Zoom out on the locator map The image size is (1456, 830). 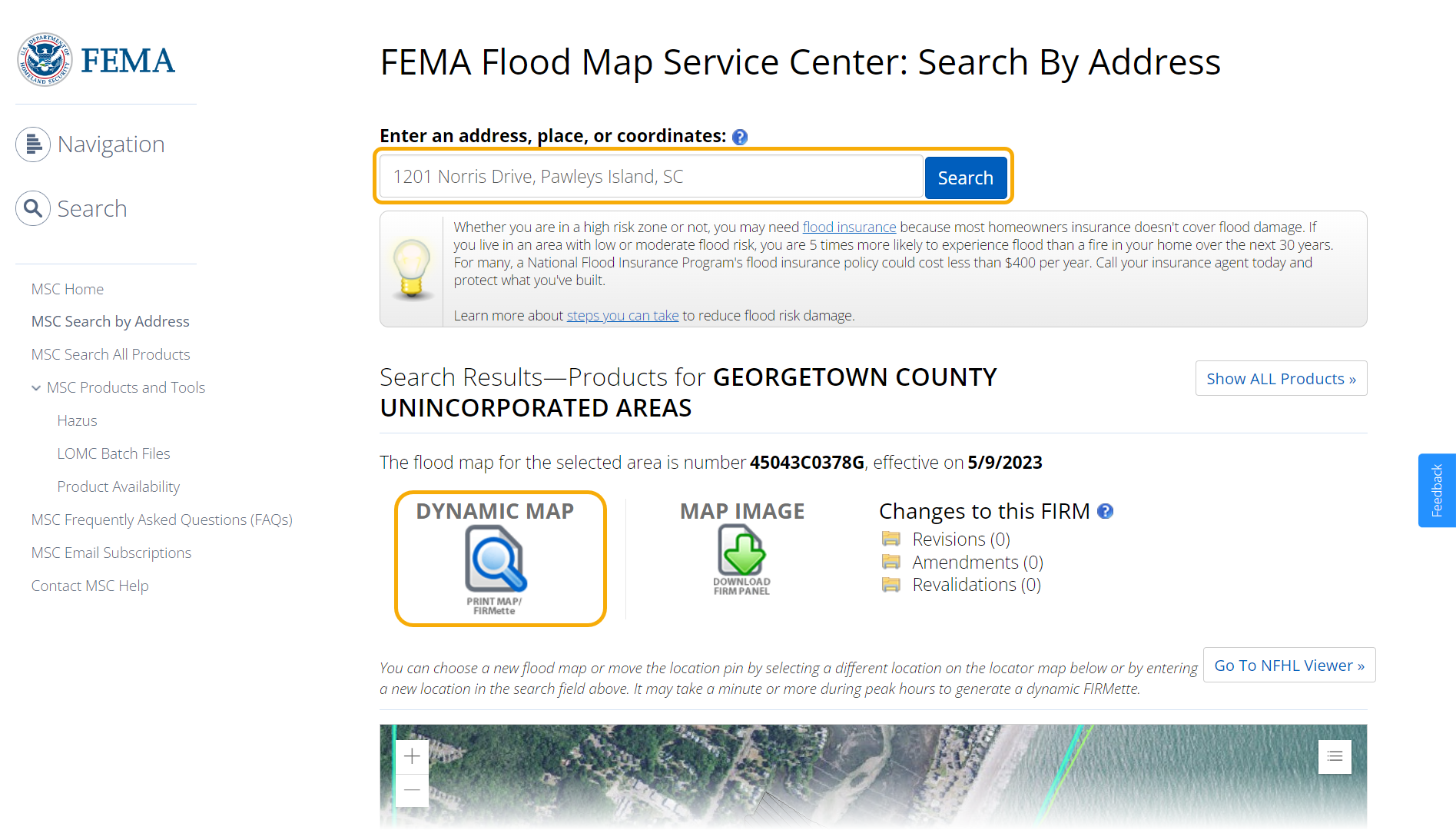(x=412, y=790)
